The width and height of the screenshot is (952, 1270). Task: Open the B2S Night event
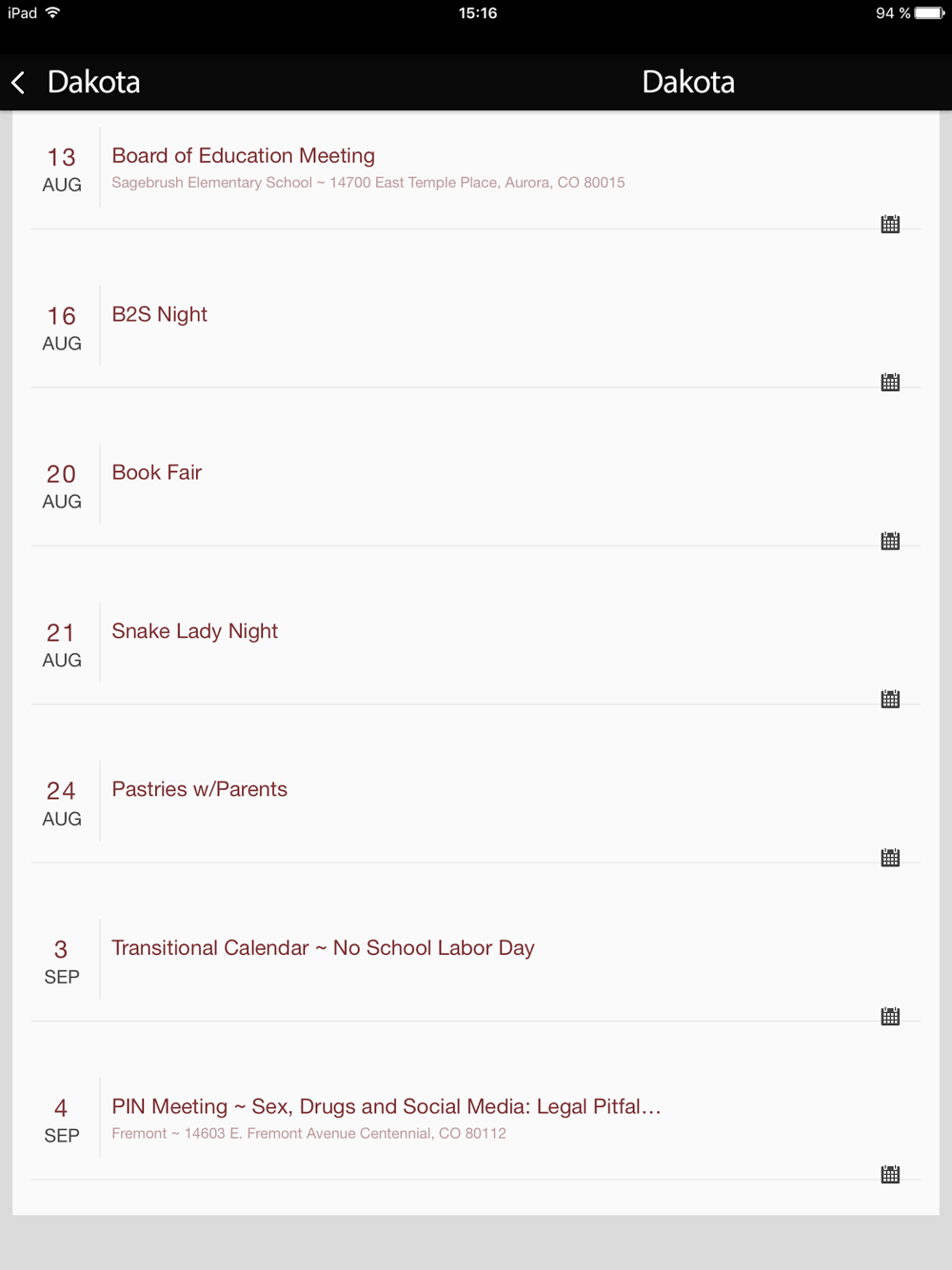160,315
